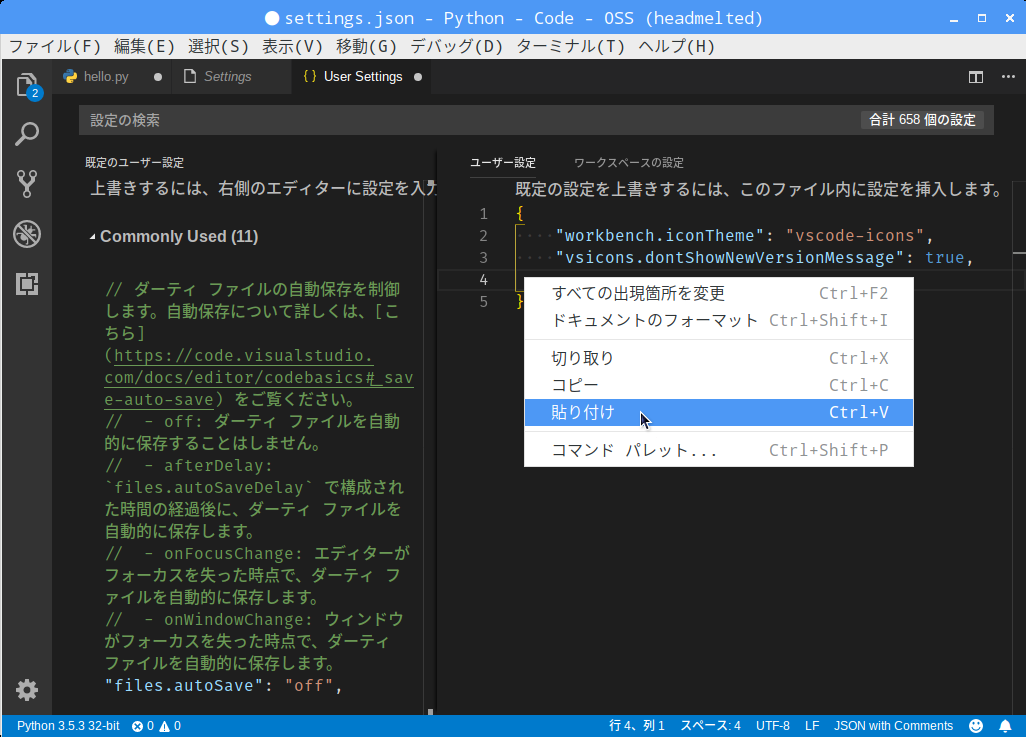Image resolution: width=1026 pixels, height=737 pixels.
Task: Open the 選択(S) menu
Action: (x=219, y=46)
